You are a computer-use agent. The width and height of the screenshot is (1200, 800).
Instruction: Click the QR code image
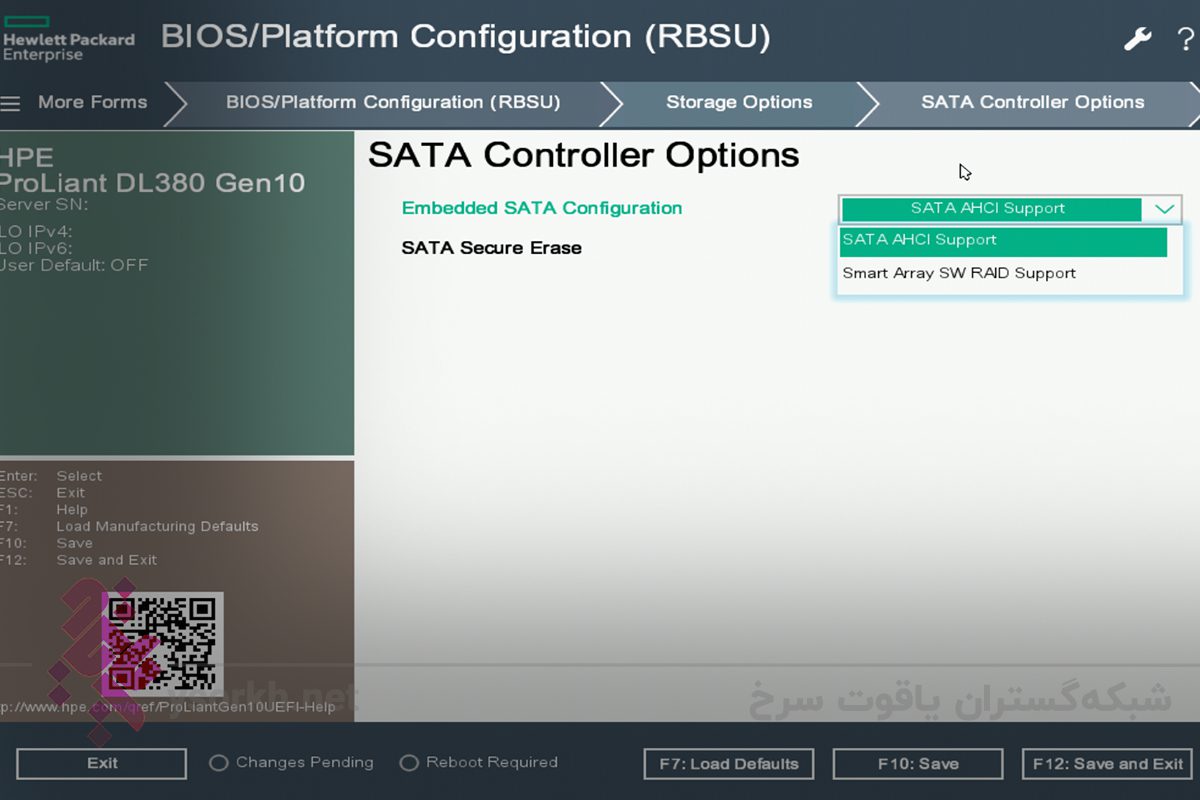[x=162, y=644]
